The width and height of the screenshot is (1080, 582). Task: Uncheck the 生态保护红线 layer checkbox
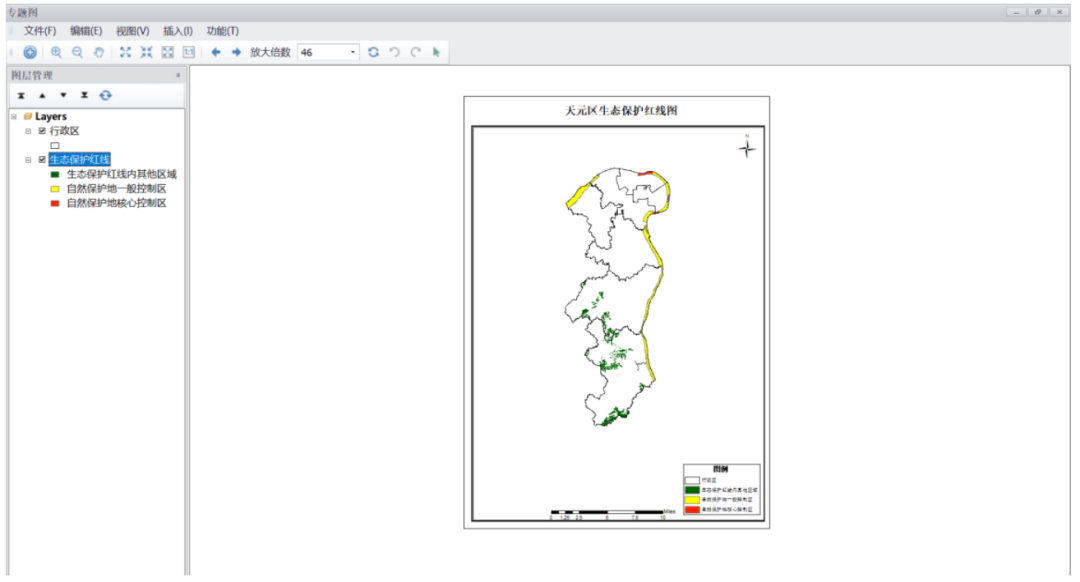pyautogui.click(x=42, y=160)
